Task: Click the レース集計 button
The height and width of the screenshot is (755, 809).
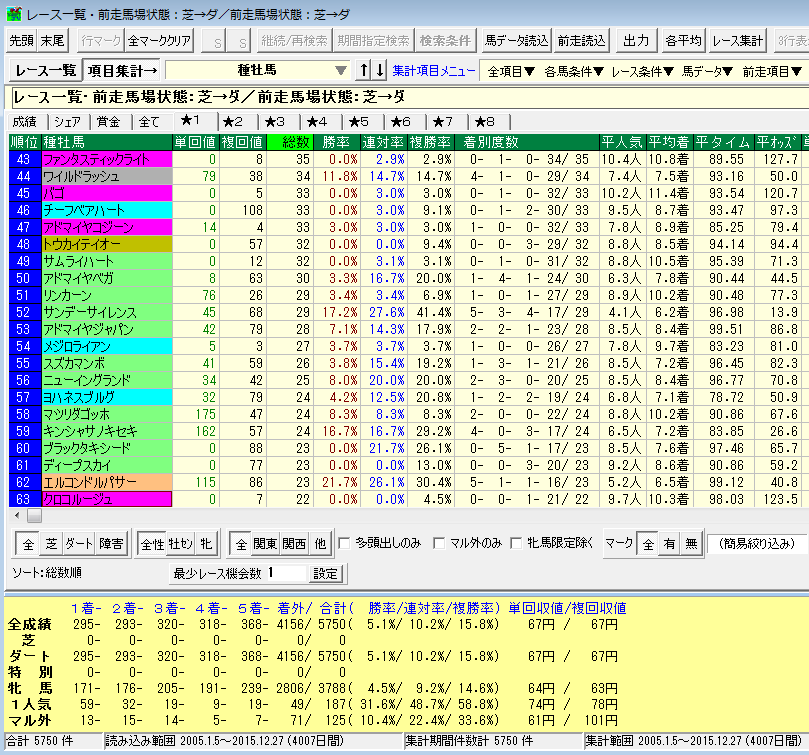Action: click(737, 40)
